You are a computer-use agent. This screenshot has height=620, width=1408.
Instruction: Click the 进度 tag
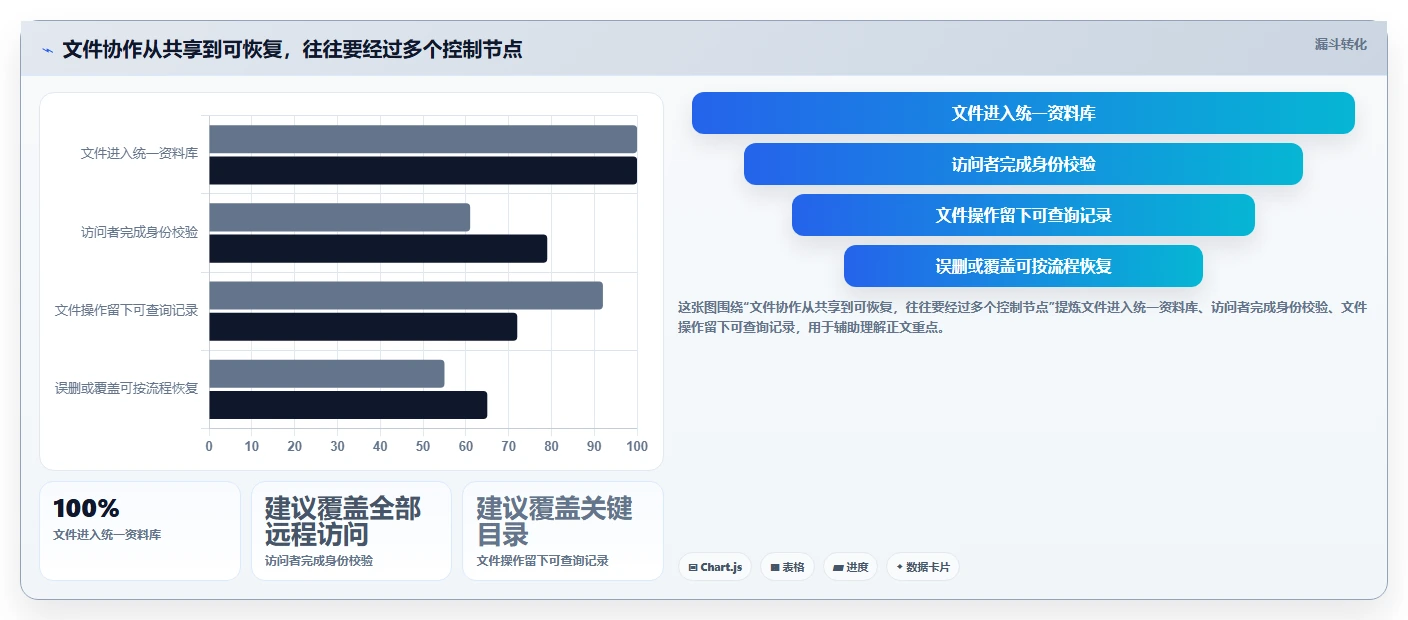850,567
